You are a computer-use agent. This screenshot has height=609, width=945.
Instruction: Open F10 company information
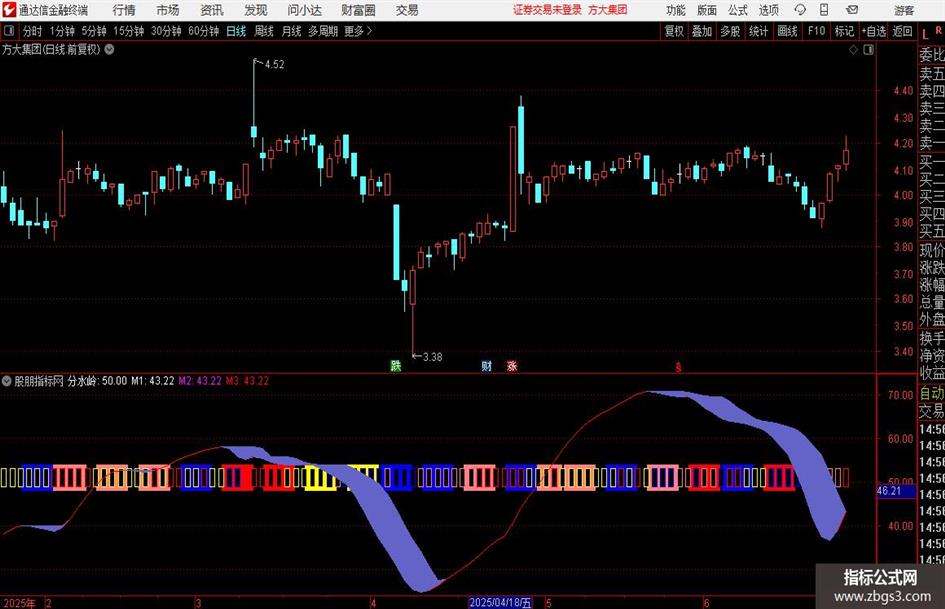816,31
